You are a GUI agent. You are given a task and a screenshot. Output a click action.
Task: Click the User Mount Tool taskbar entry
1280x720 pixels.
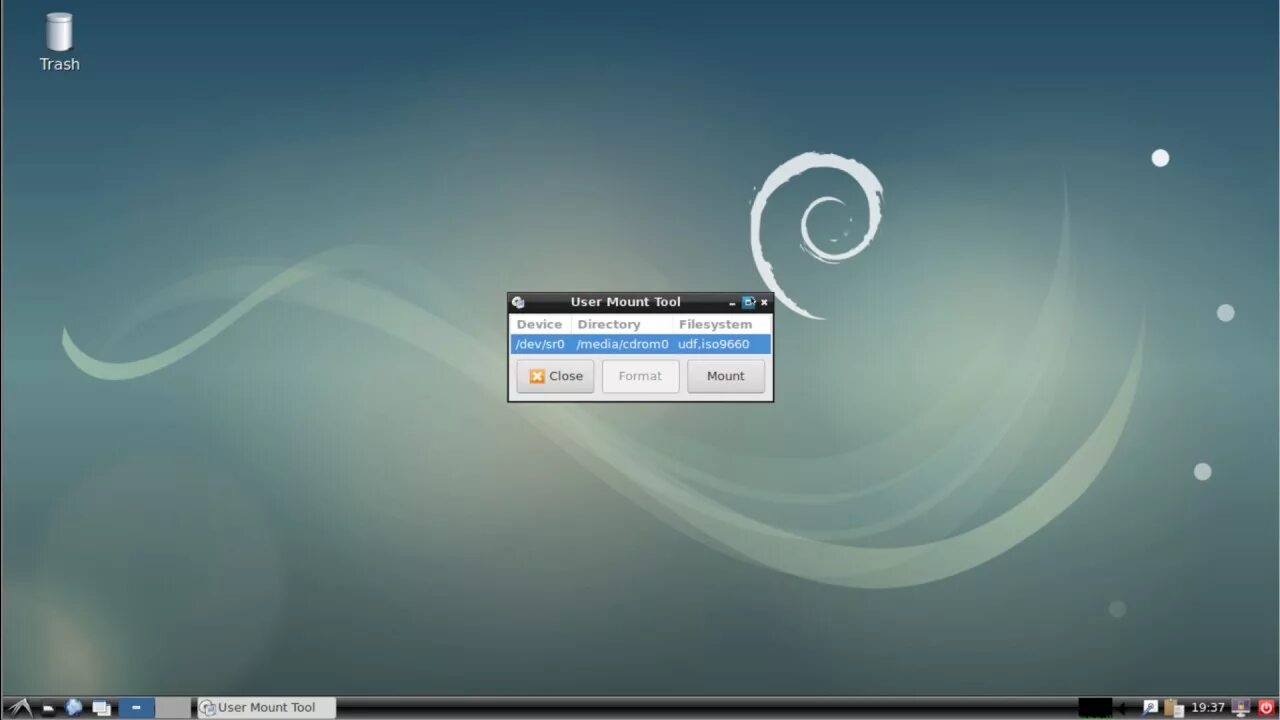(266, 707)
